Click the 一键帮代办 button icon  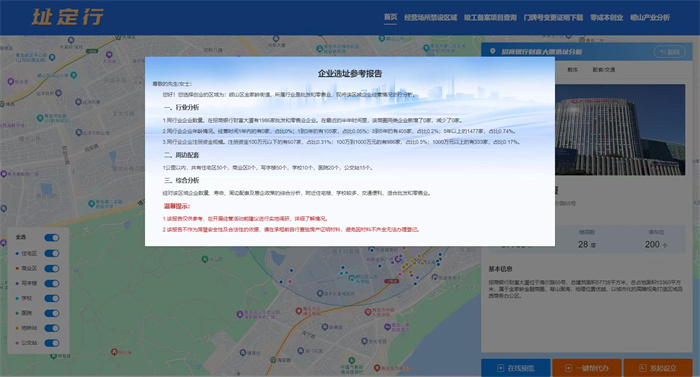pyautogui.click(x=568, y=368)
